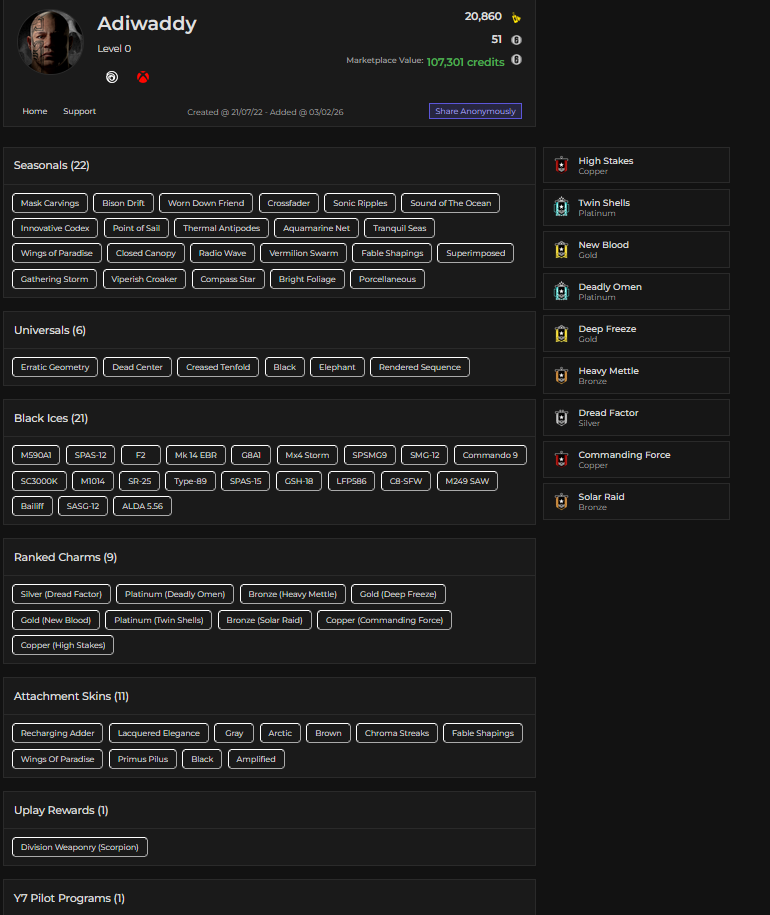The width and height of the screenshot is (770, 915).
Task: Select the ALDA 5.56 Black Ice tag
Action: pos(142,506)
